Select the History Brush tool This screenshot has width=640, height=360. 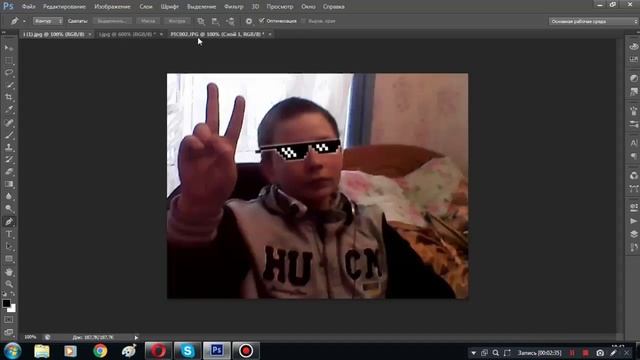click(x=9, y=159)
